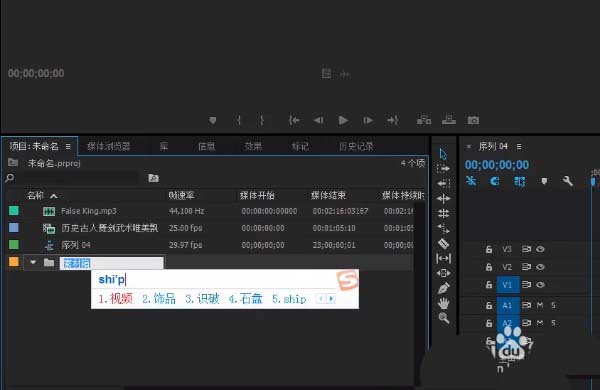Switch to Markers tab
This screenshot has height=390, width=600.
pyautogui.click(x=300, y=147)
